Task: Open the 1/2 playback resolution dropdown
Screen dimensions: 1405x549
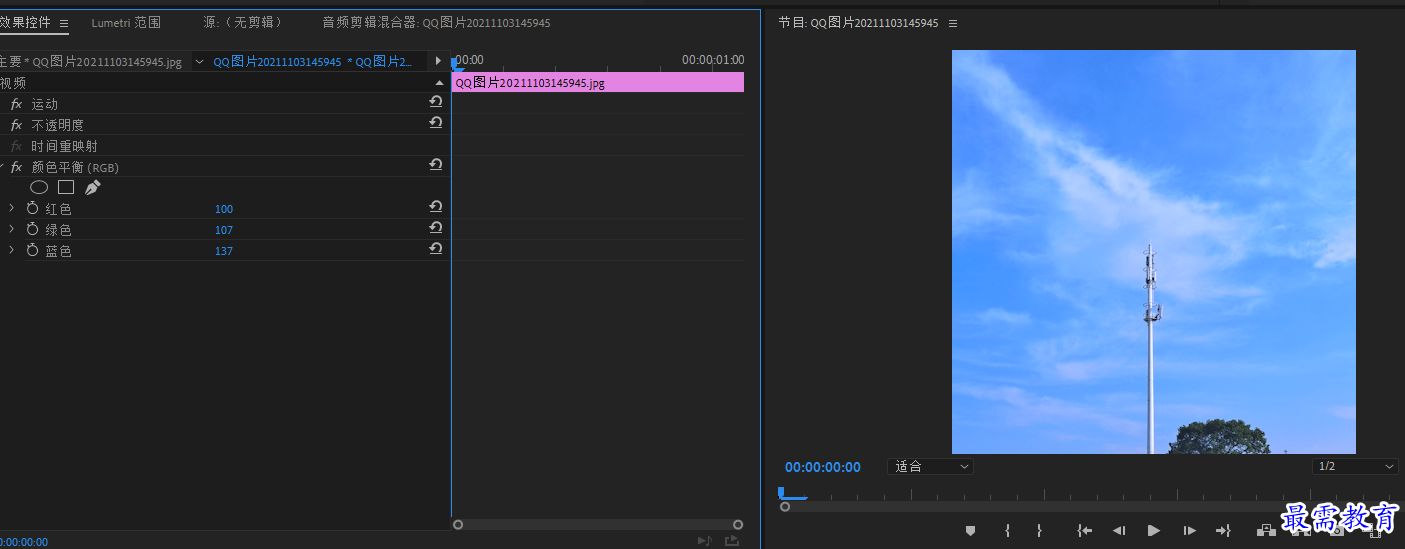Action: 1355,466
